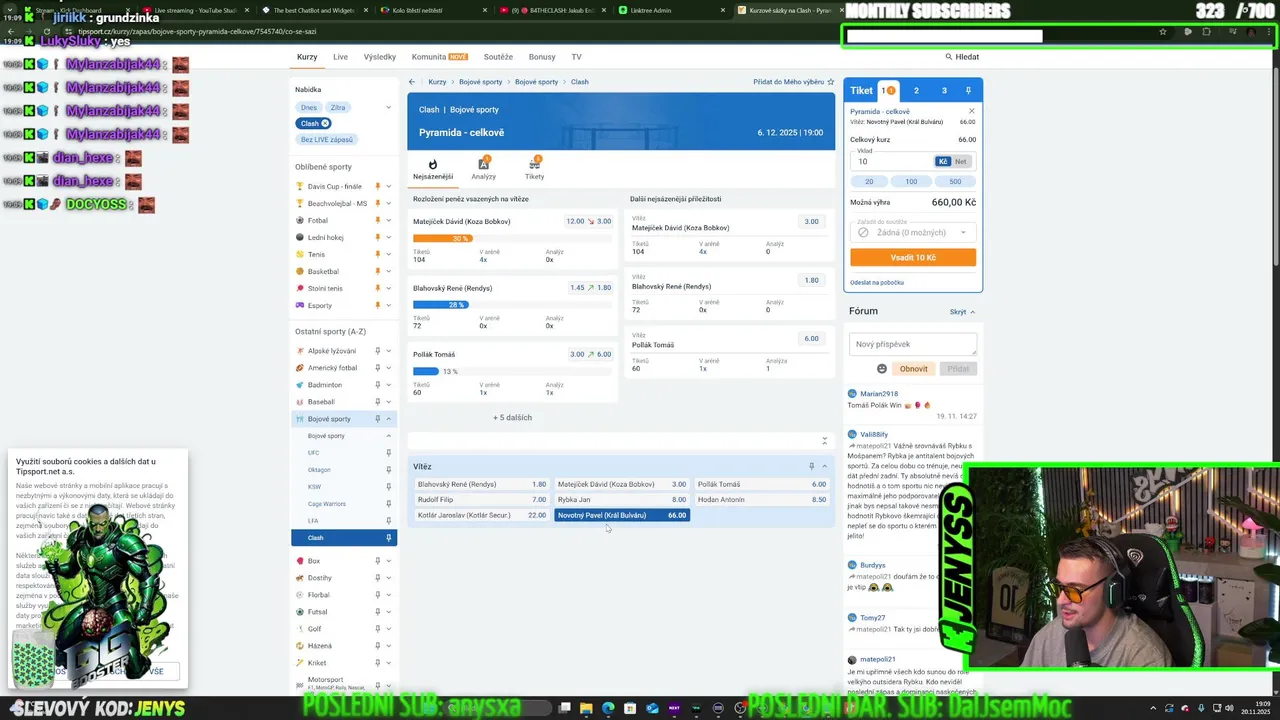Pin the UFC league
The width and height of the screenshot is (1280, 720).
click(x=389, y=453)
